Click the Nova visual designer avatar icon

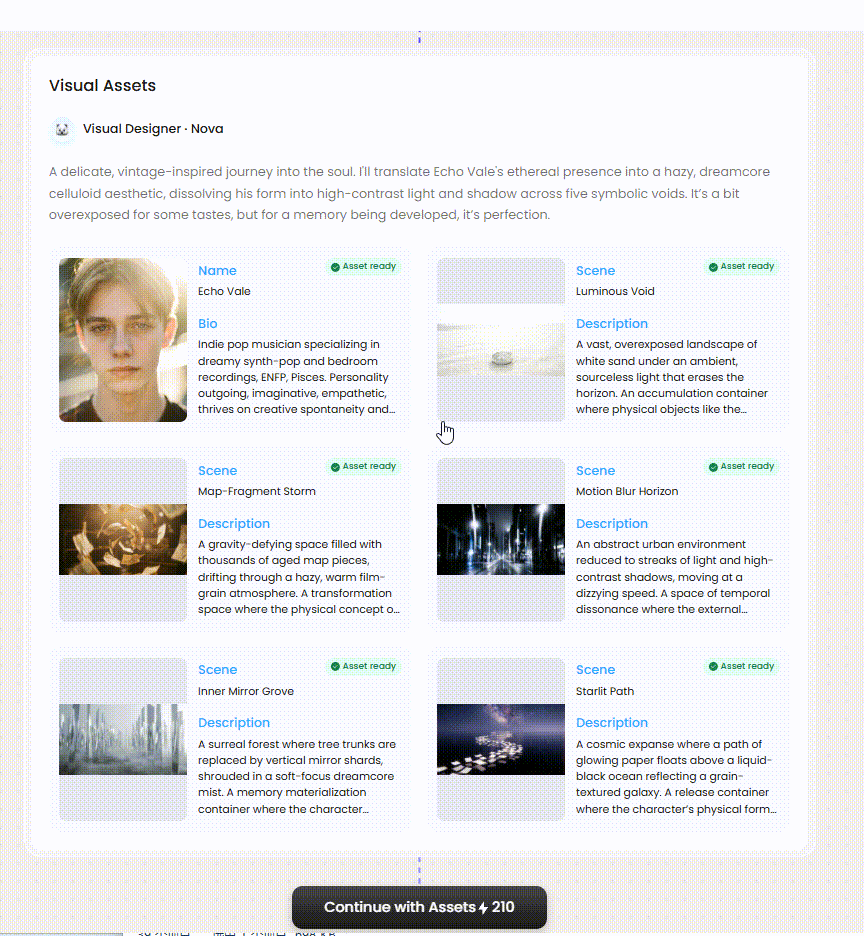pyautogui.click(x=62, y=130)
